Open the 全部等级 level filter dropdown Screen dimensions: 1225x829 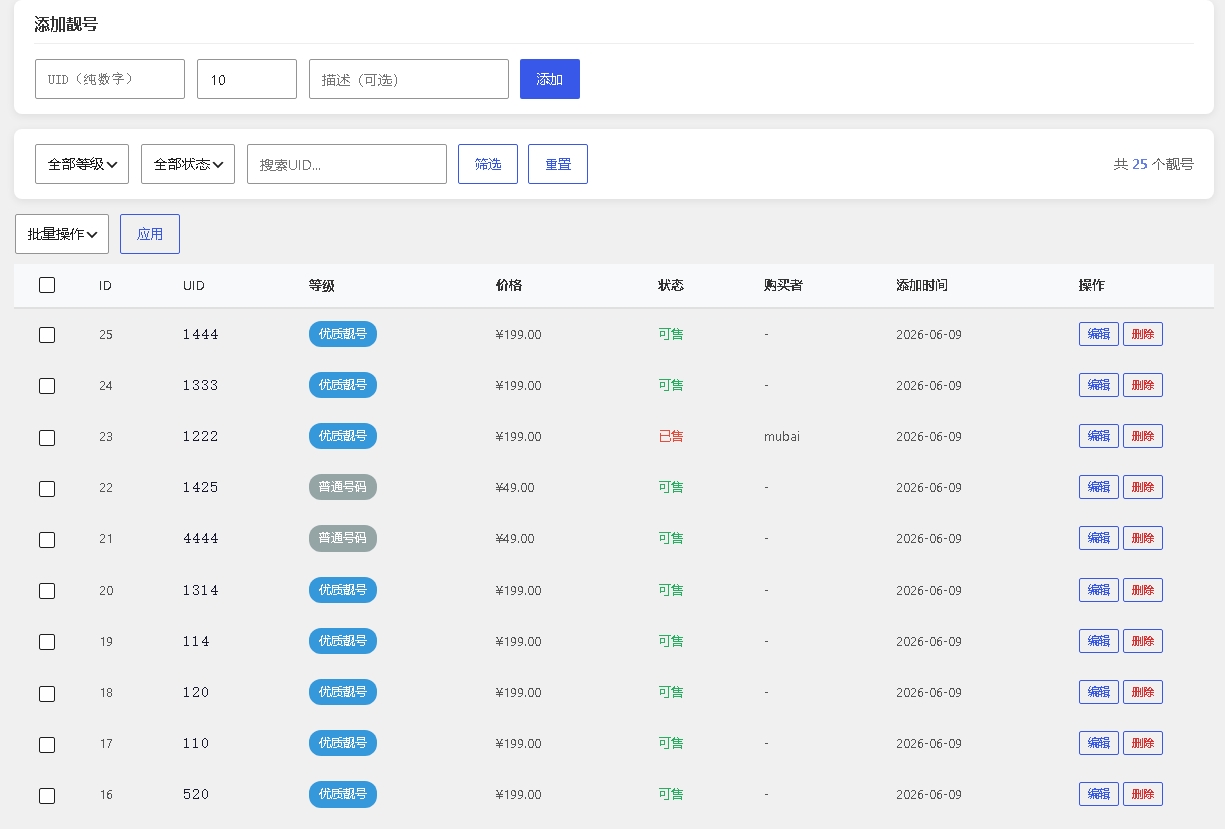click(82, 164)
